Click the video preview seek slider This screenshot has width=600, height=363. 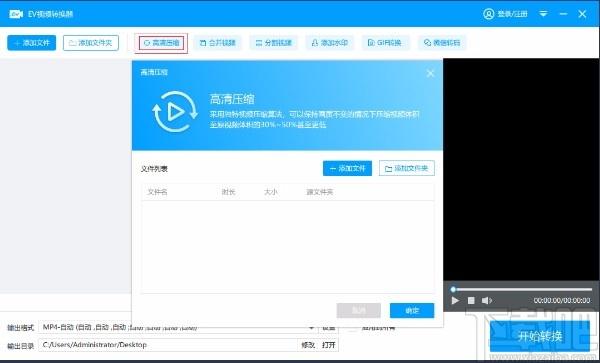pyautogui.click(x=522, y=289)
